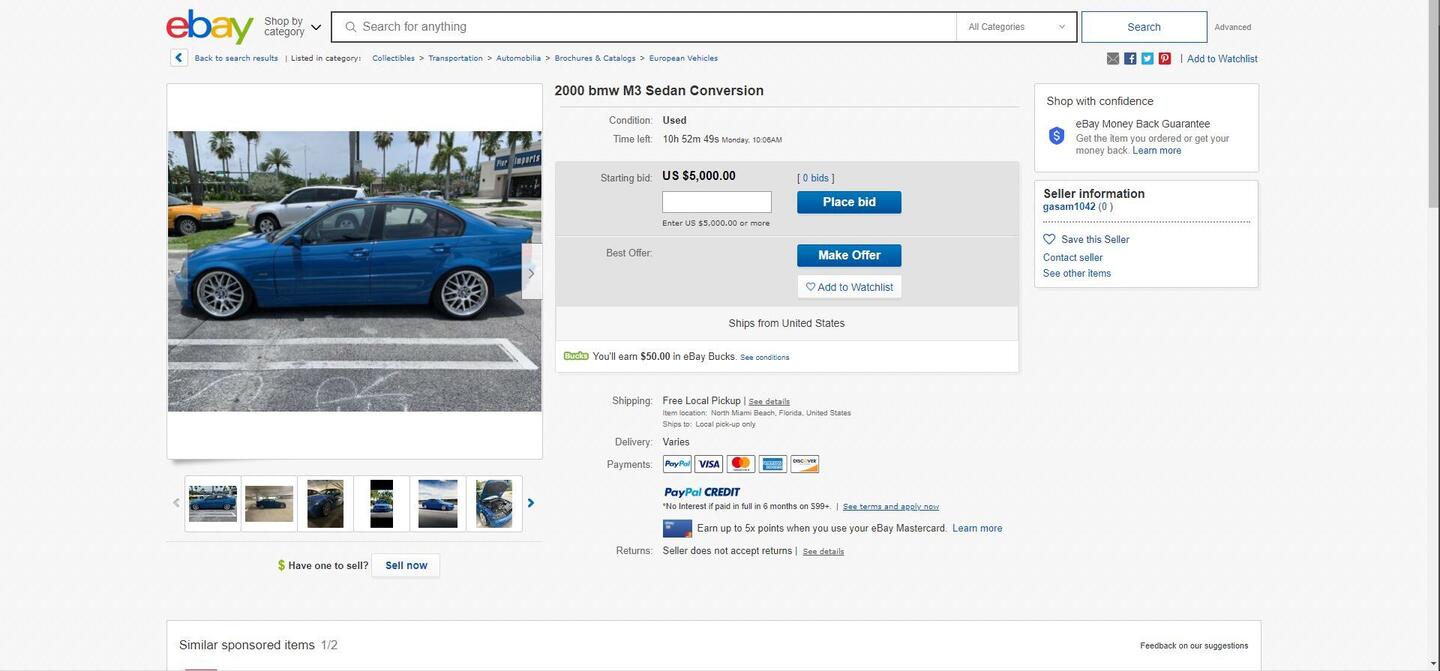1440x671 pixels.
Task: Open the Collectibles breadcrumb
Action: point(393,58)
